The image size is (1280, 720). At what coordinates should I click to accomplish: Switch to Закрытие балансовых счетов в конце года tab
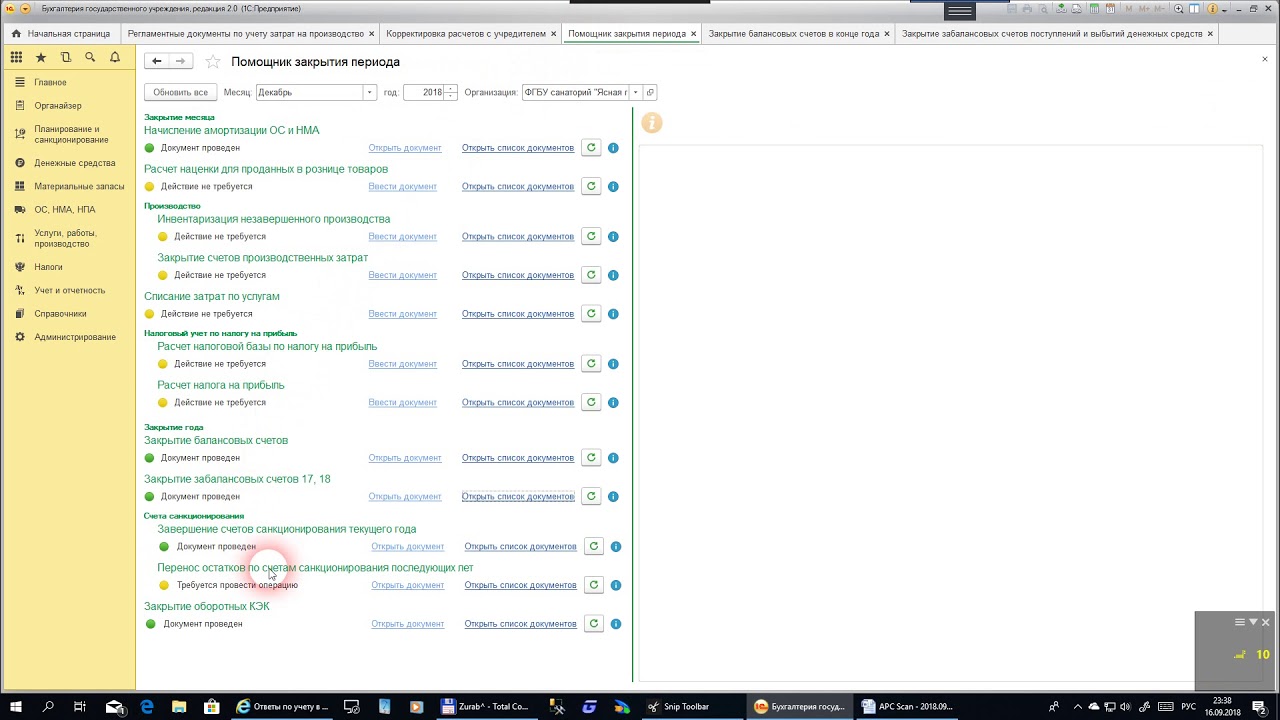(794, 34)
